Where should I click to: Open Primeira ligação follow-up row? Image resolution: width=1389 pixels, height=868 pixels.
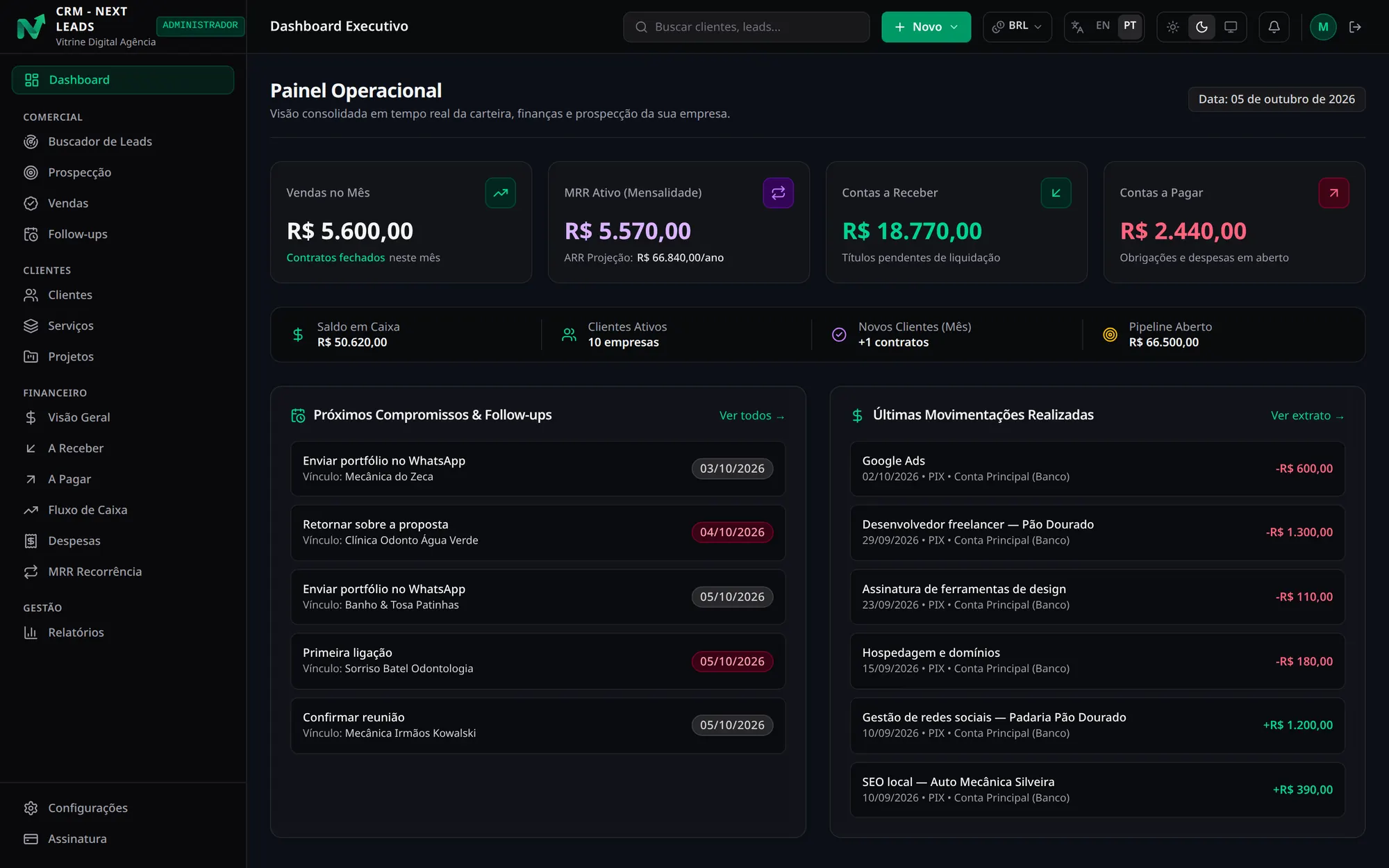click(x=538, y=661)
